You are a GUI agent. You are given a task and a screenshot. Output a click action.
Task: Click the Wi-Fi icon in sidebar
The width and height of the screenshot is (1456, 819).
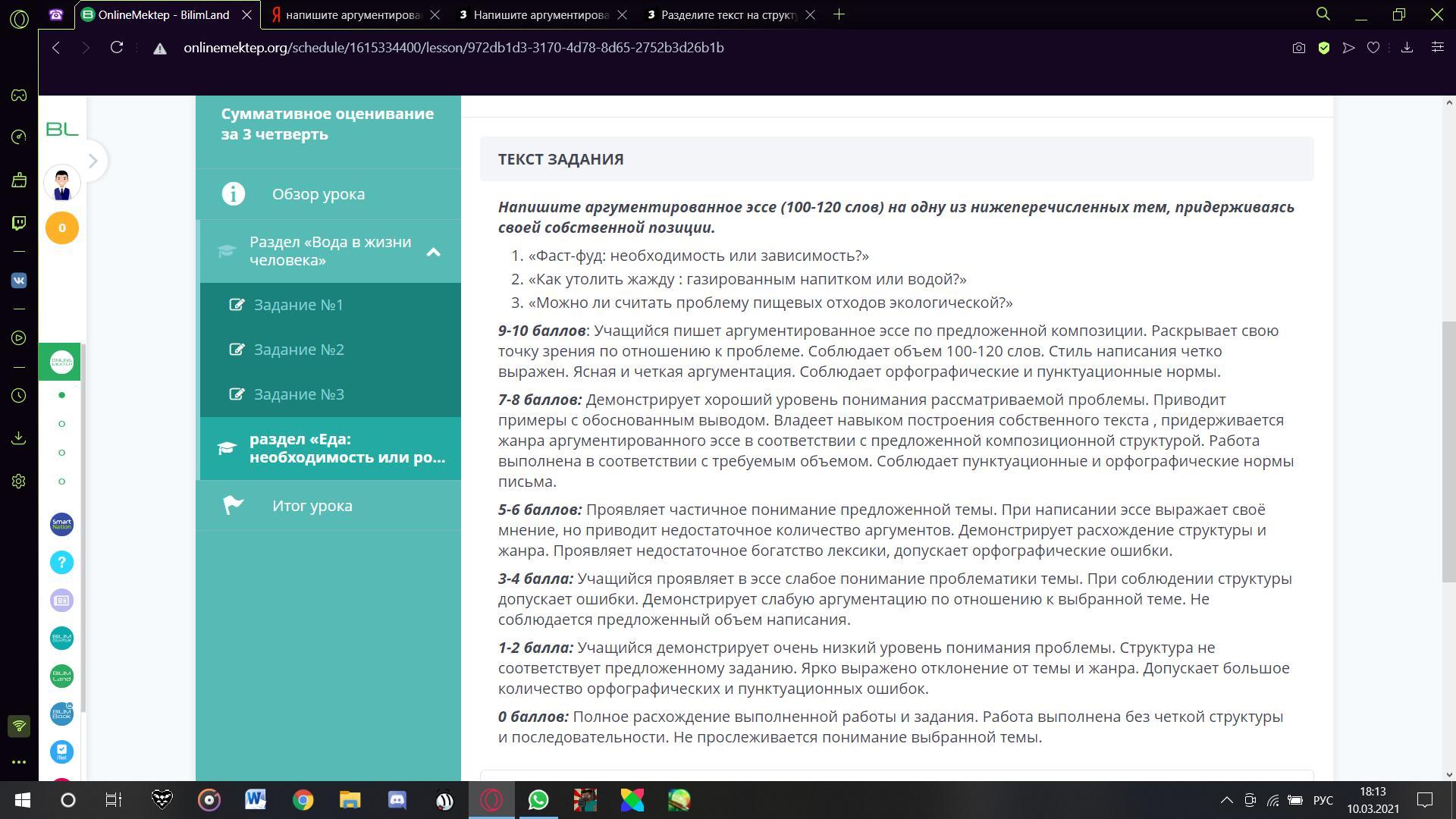[x=19, y=726]
